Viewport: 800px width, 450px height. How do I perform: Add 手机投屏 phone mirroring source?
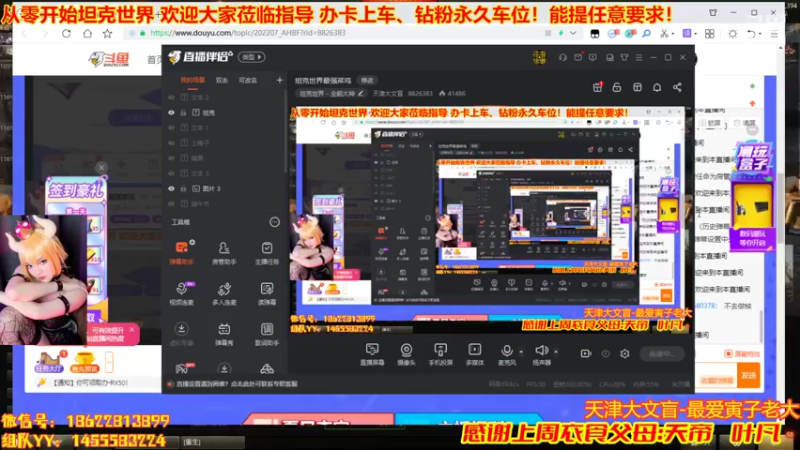440,354
